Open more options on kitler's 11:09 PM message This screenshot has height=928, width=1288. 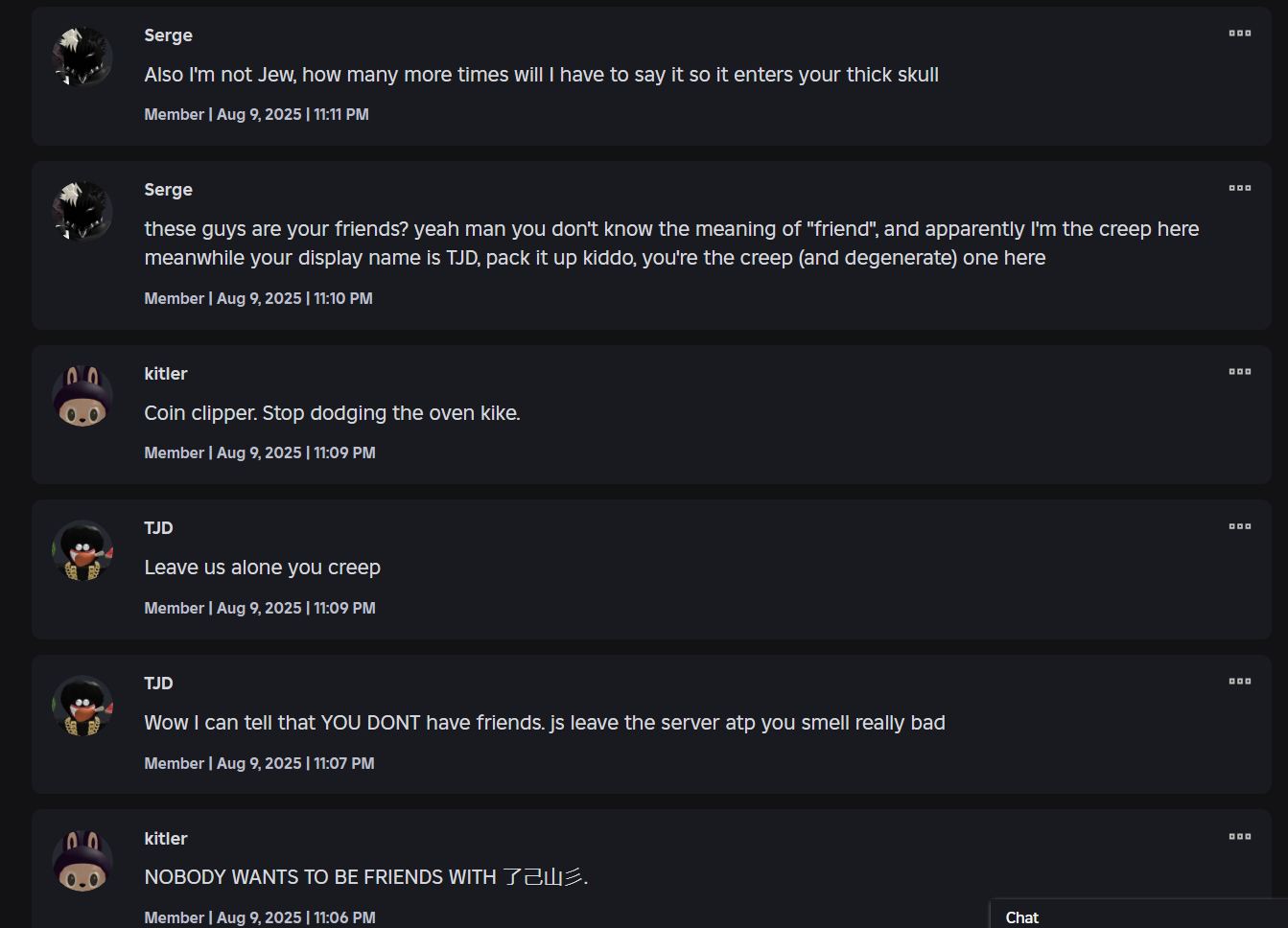point(1239,372)
